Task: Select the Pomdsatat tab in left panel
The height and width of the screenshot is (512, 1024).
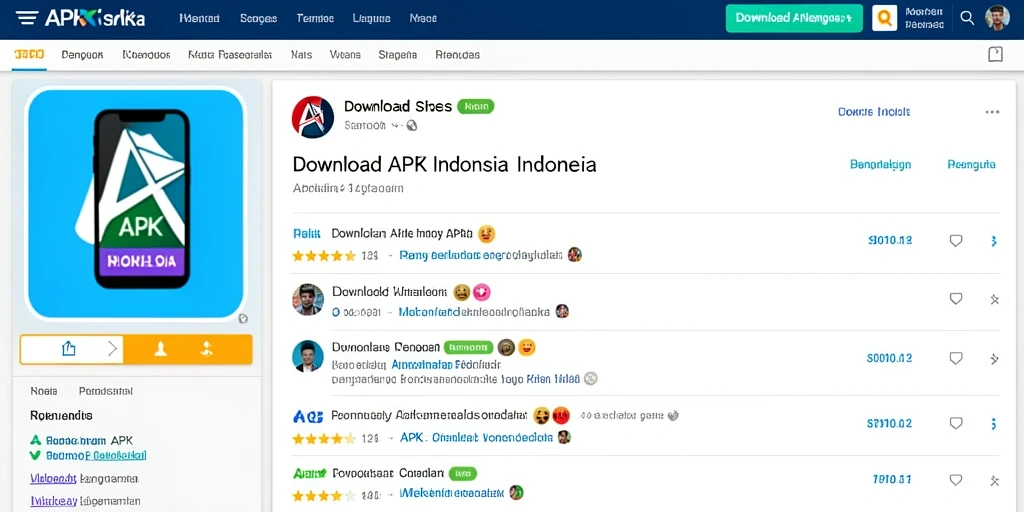Action: coord(106,391)
